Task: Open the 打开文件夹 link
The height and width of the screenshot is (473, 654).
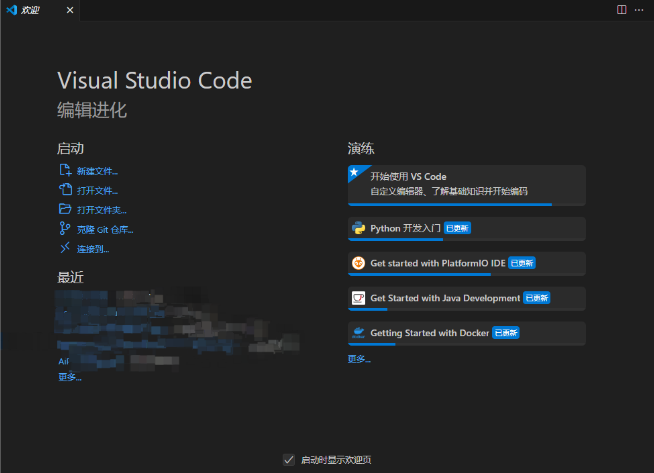Action: 101,210
